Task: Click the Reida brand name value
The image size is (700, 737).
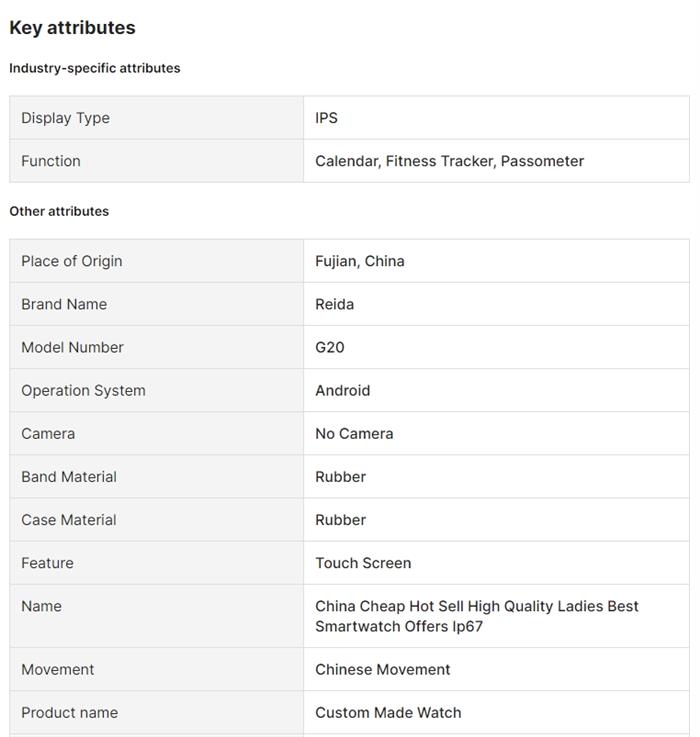Action: [x=334, y=304]
